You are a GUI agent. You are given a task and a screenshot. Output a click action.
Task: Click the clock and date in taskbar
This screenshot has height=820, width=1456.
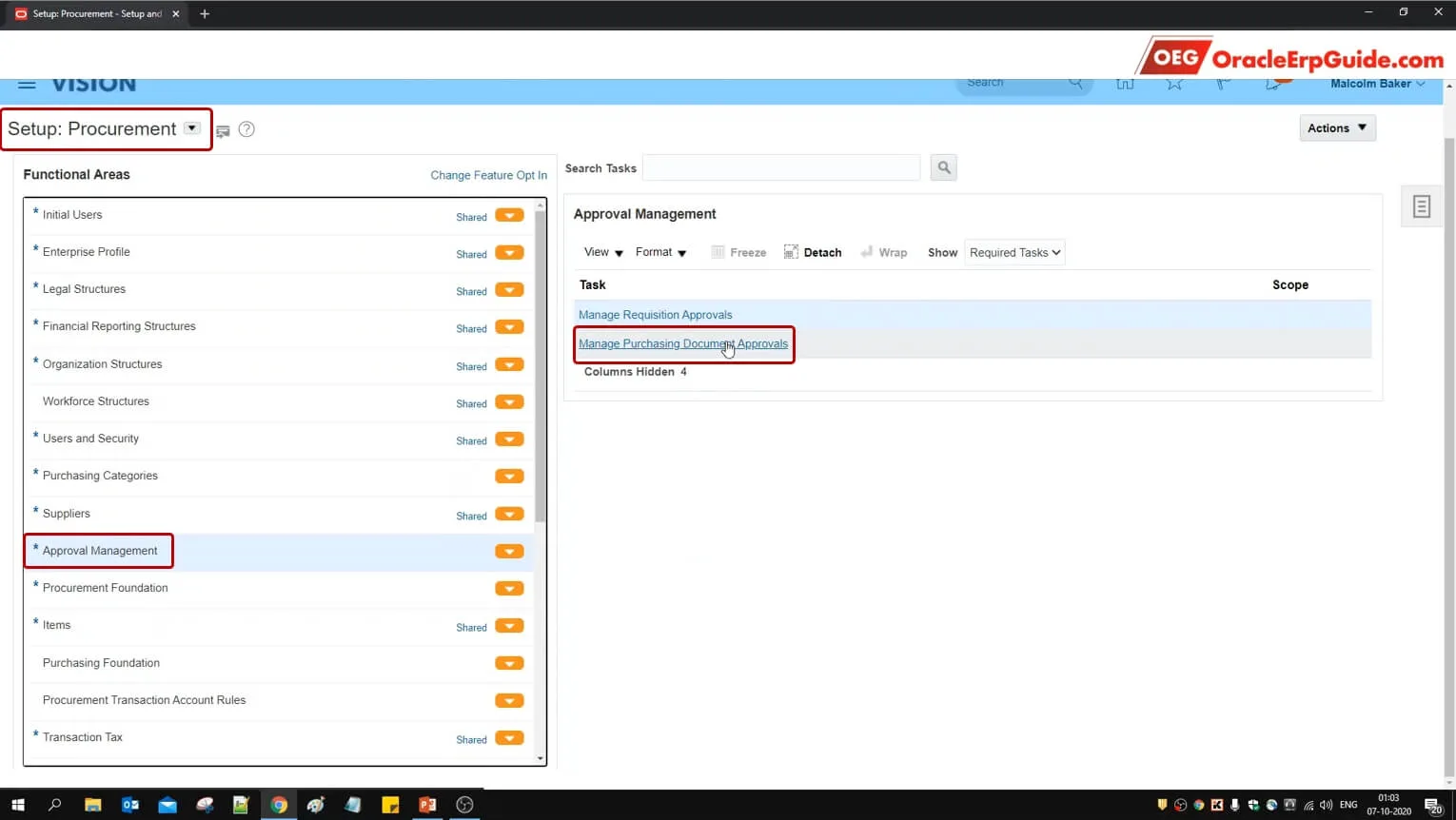click(x=1388, y=805)
